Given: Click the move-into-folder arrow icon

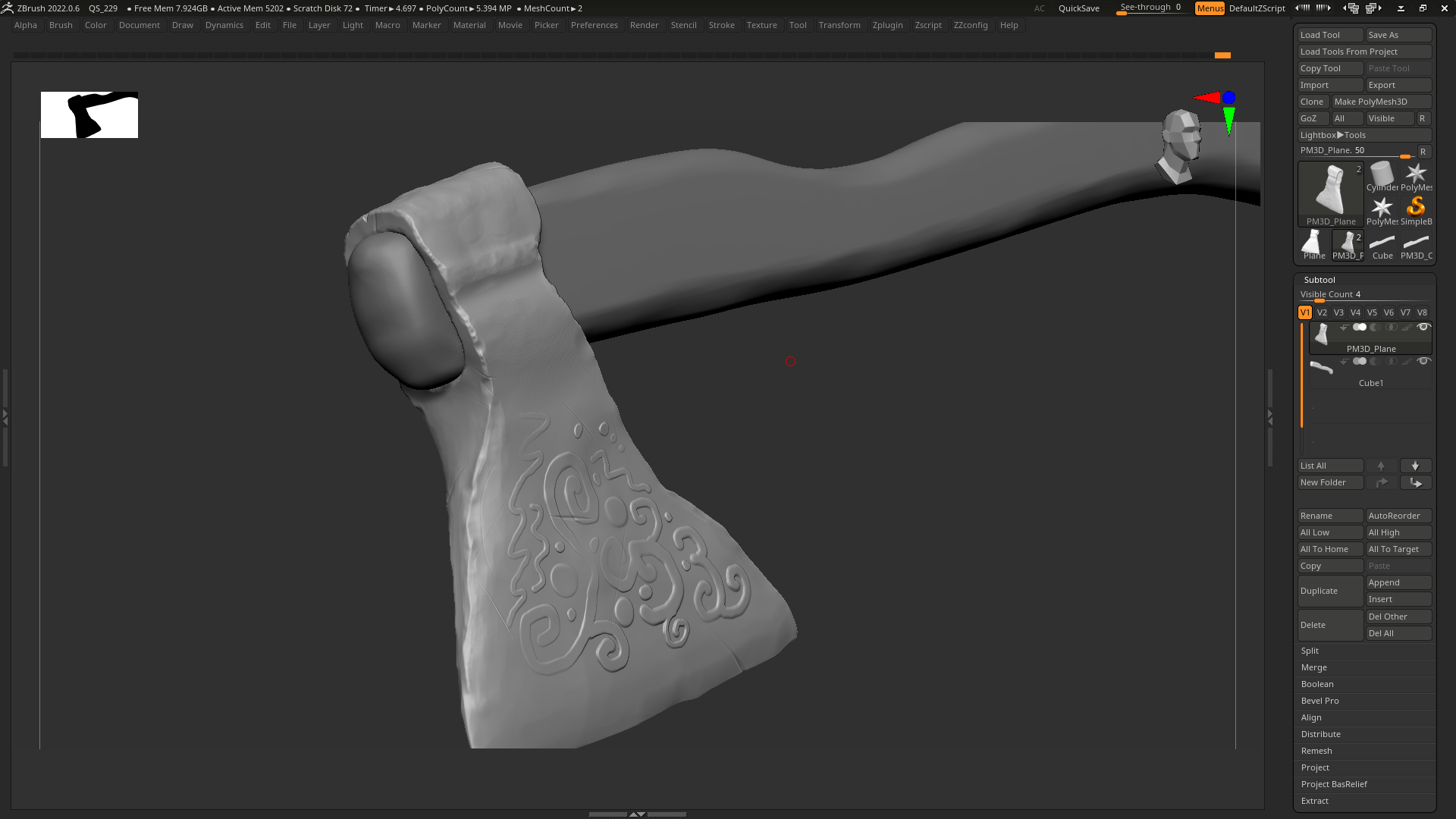Looking at the screenshot, I should [1415, 482].
